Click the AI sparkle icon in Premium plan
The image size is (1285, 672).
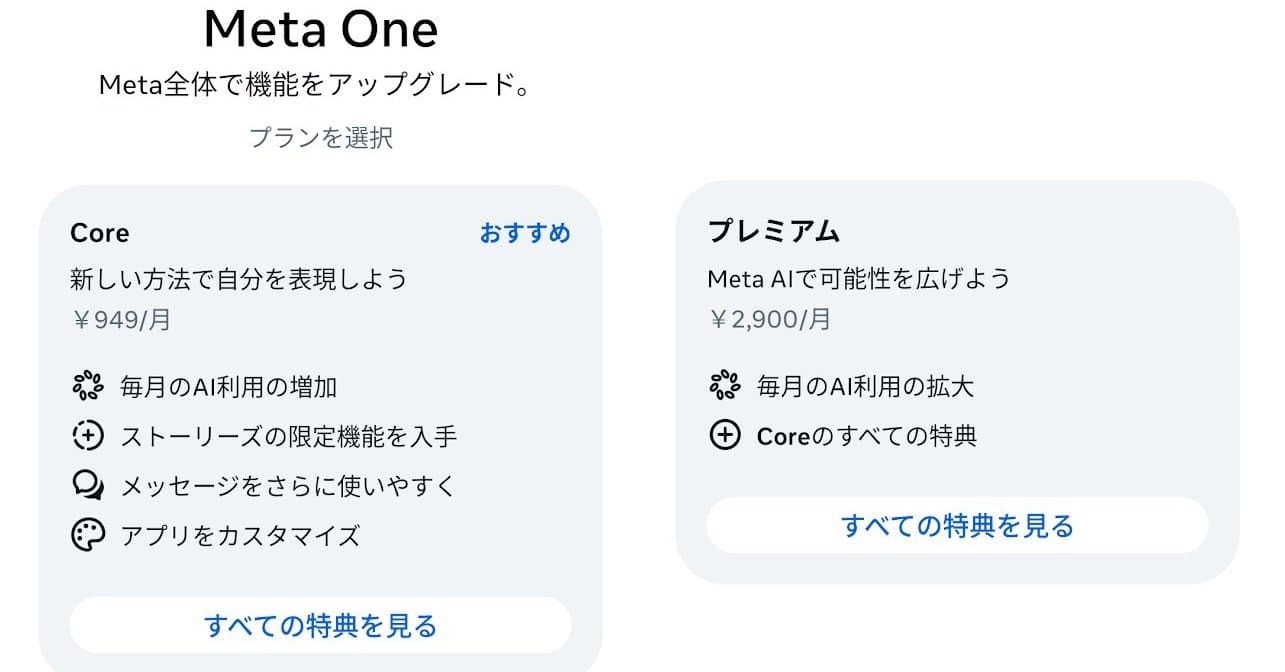click(725, 386)
